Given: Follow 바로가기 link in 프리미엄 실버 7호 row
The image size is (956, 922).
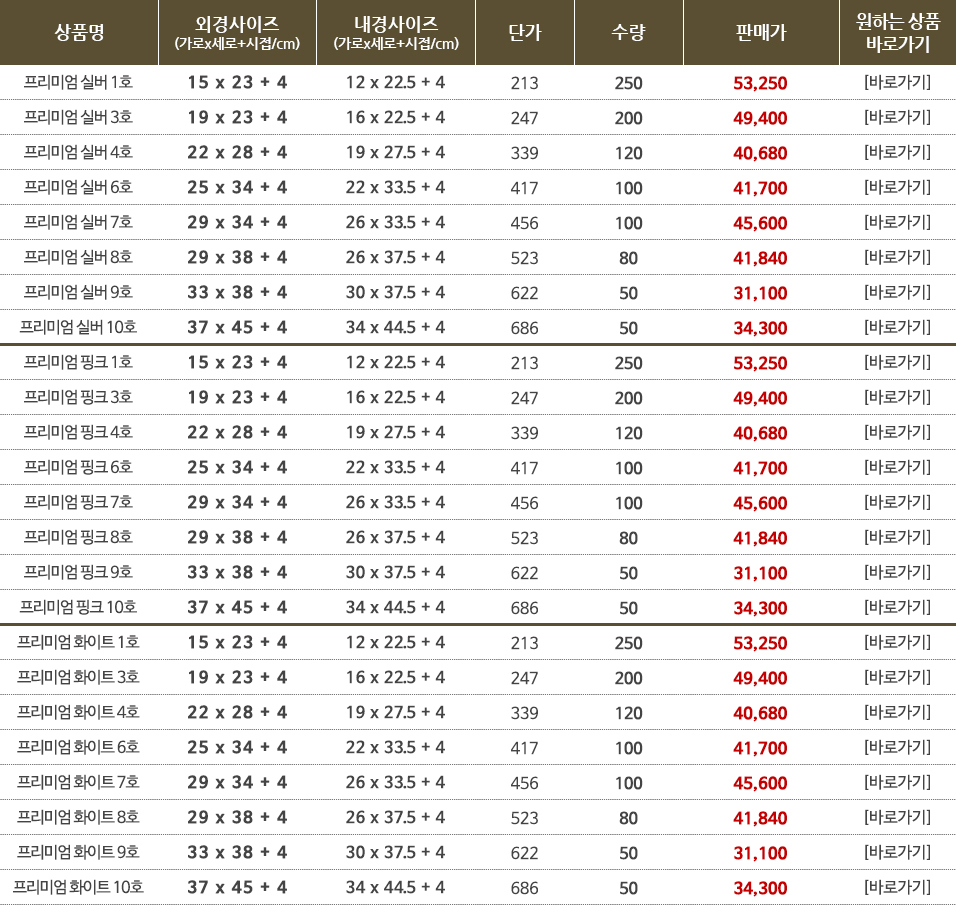Looking at the screenshot, I should [897, 222].
